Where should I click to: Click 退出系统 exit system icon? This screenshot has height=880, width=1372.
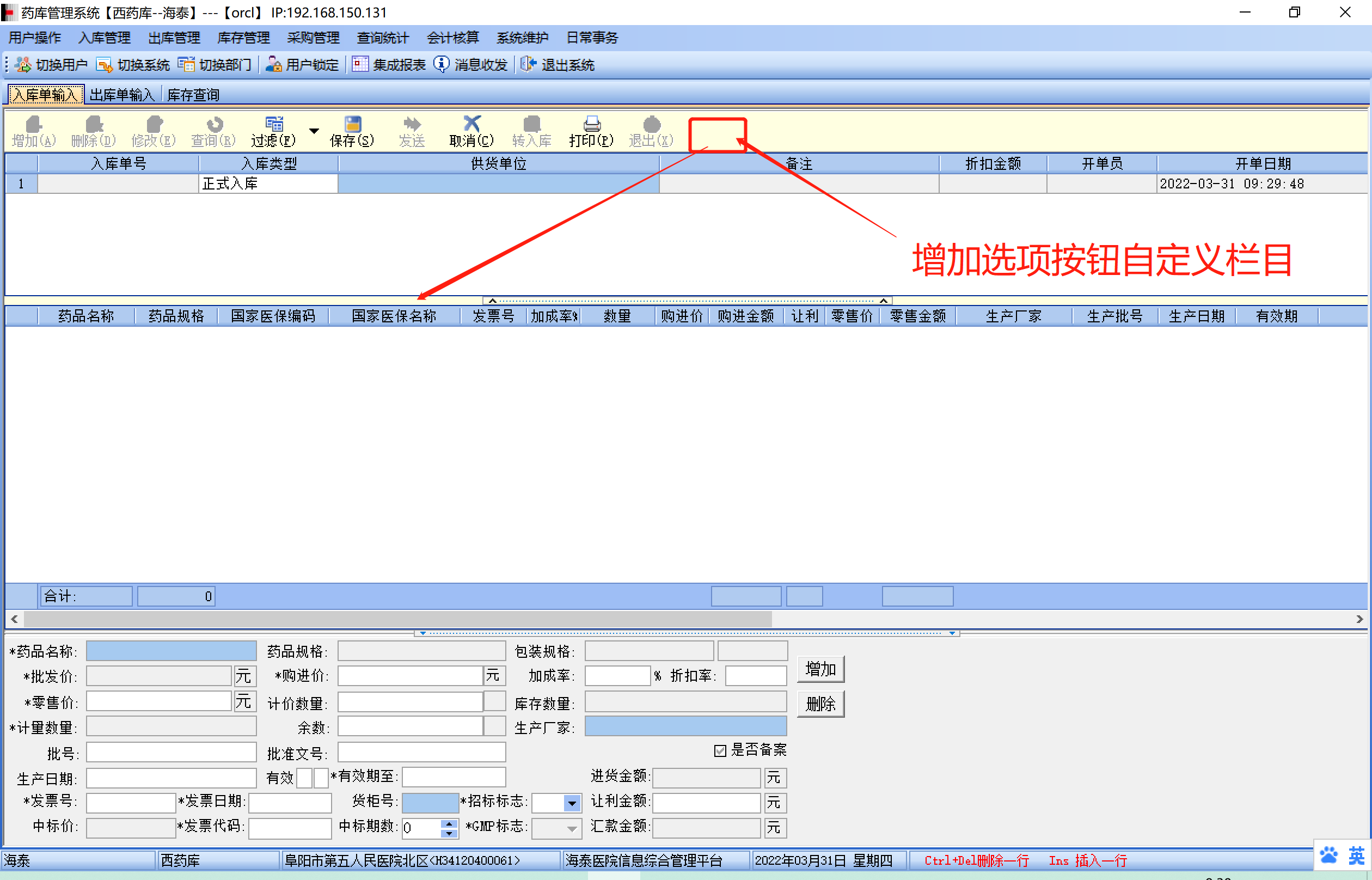click(x=528, y=64)
